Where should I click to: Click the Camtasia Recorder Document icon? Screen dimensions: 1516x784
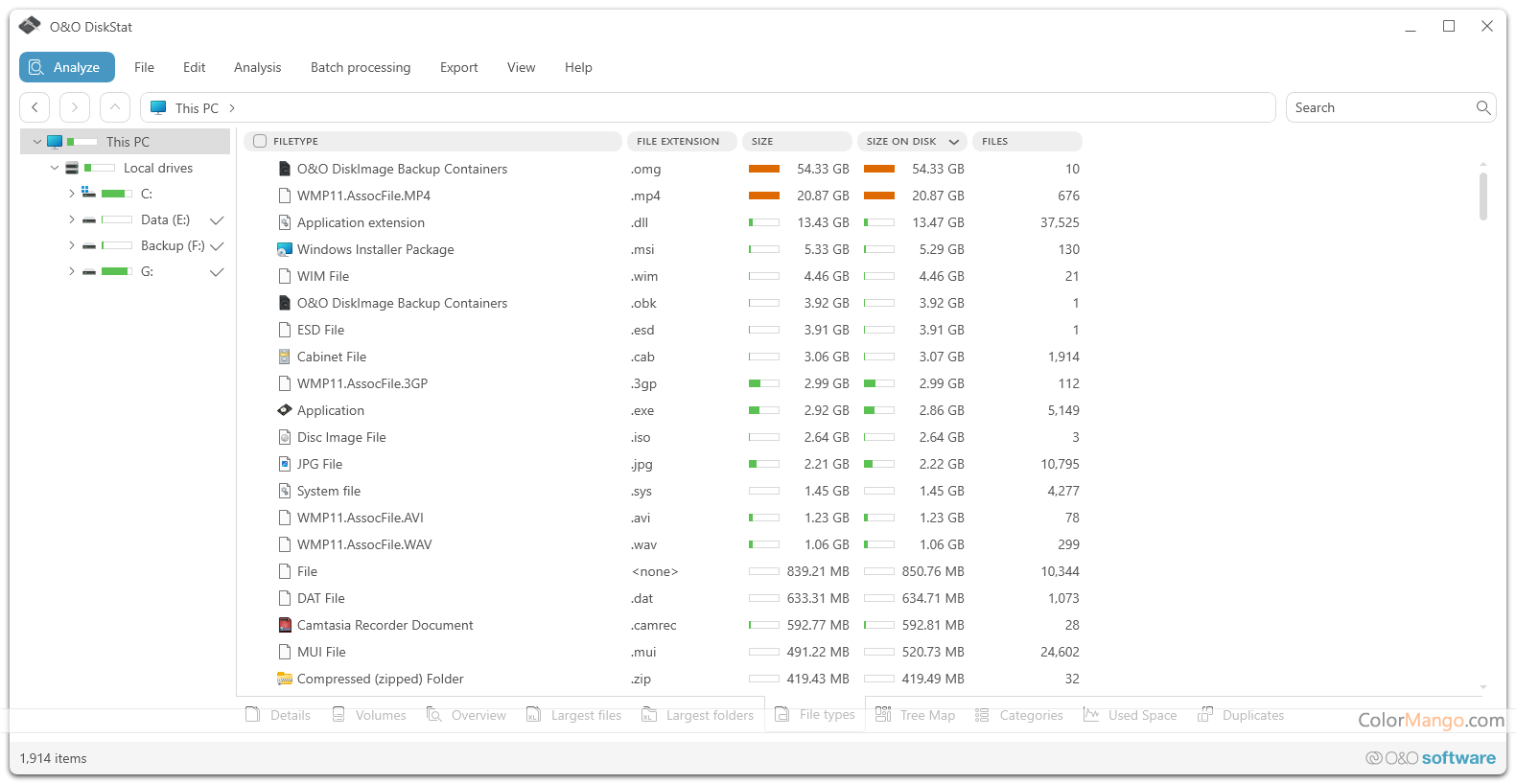(x=284, y=625)
